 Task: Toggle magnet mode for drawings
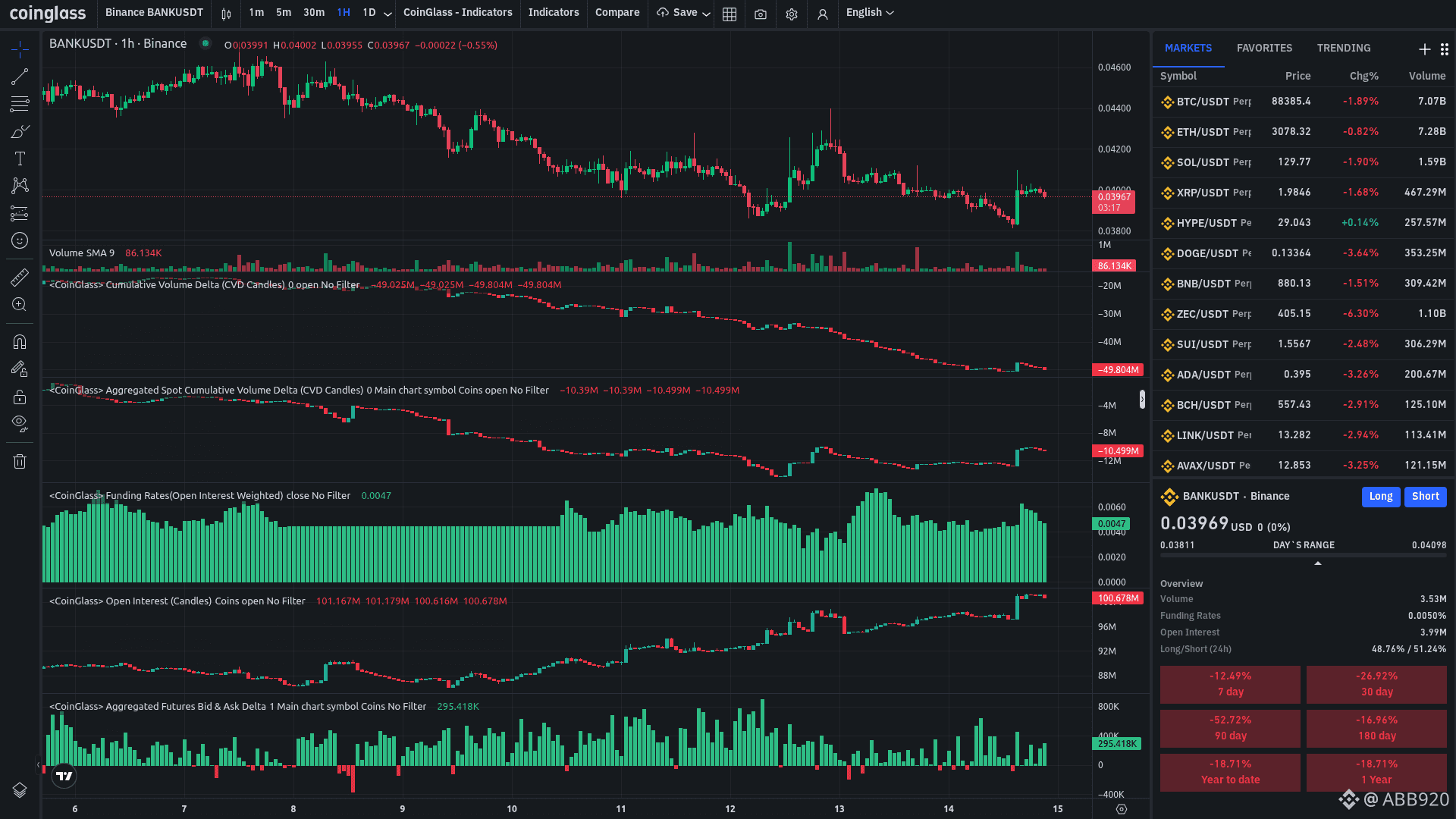tap(20, 342)
